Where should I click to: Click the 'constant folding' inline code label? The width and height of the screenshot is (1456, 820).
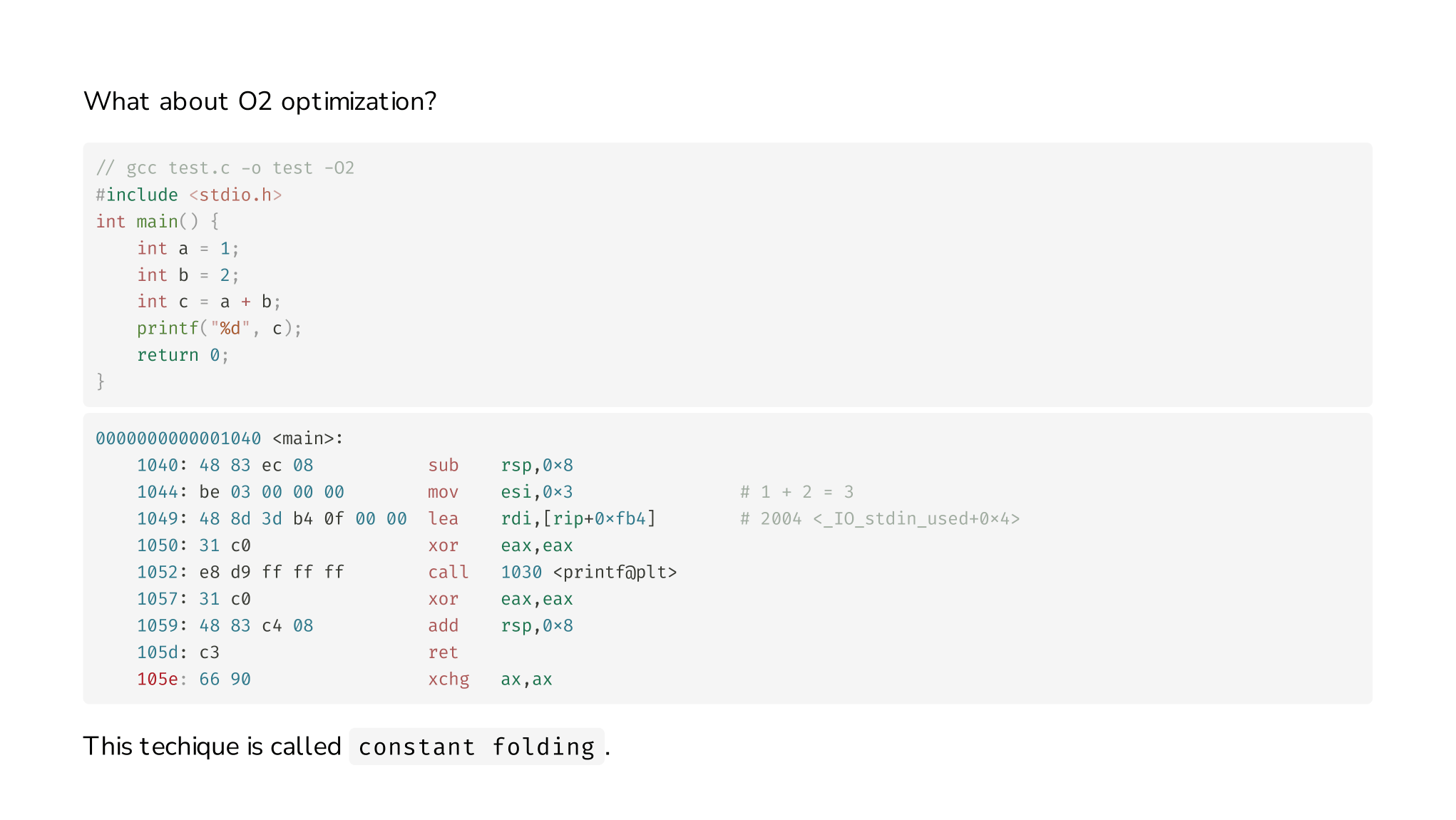(x=476, y=747)
